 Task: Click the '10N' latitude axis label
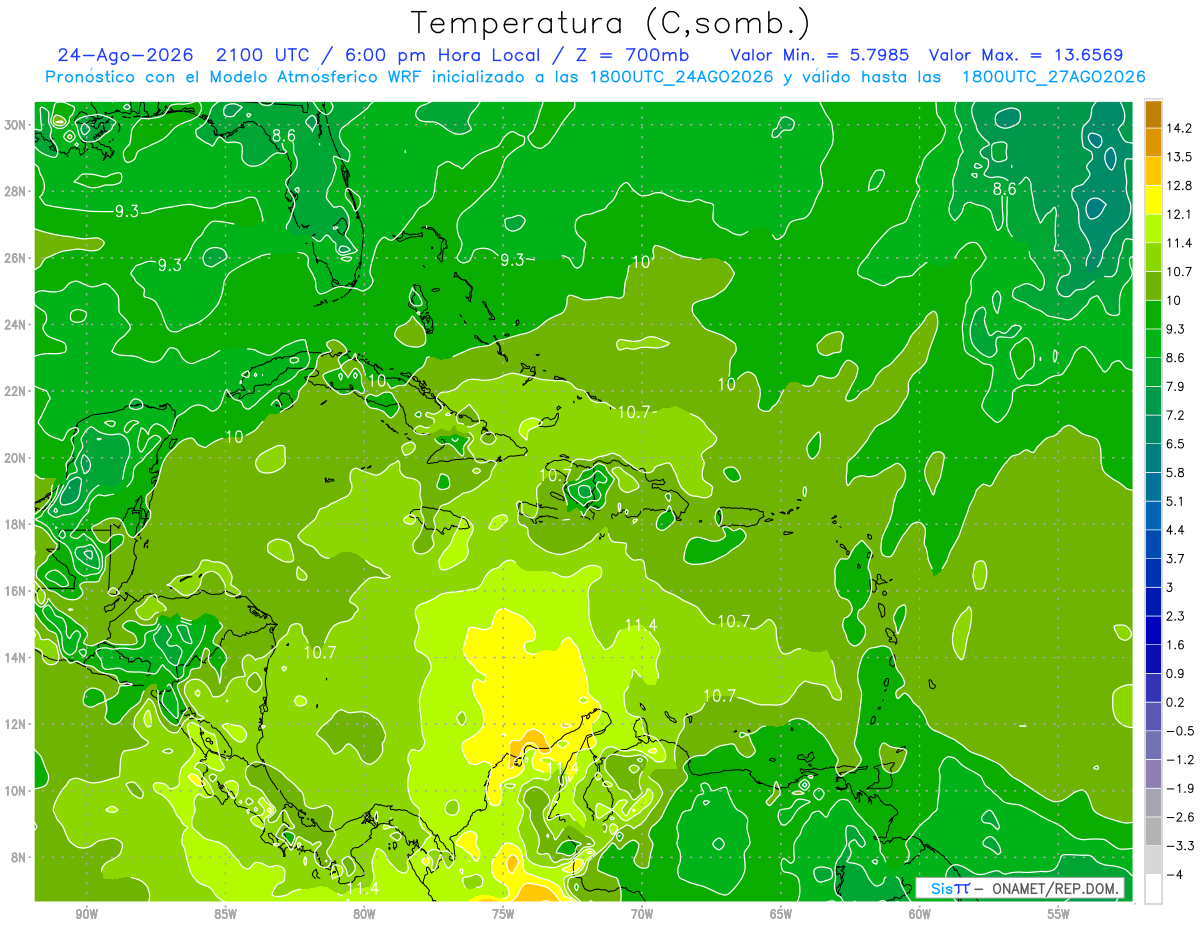[x=17, y=791]
